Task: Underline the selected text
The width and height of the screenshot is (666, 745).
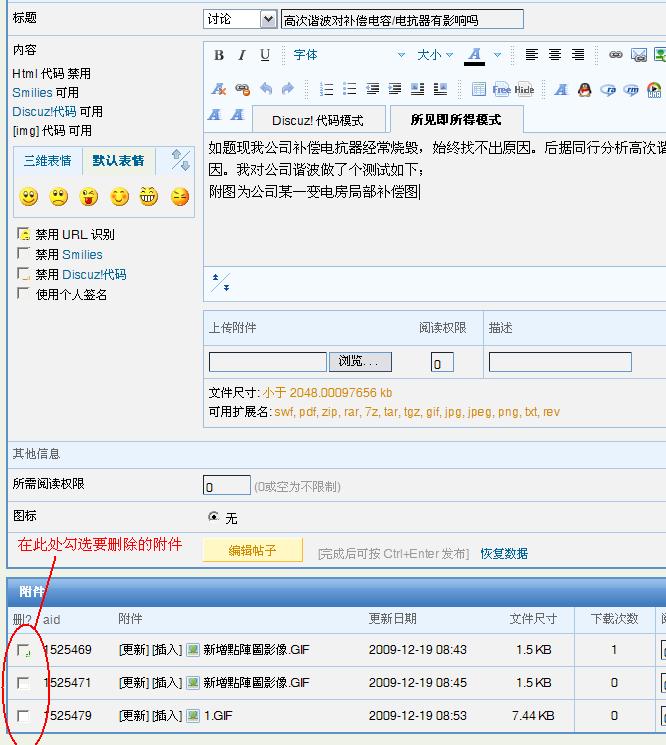Action: [265, 55]
